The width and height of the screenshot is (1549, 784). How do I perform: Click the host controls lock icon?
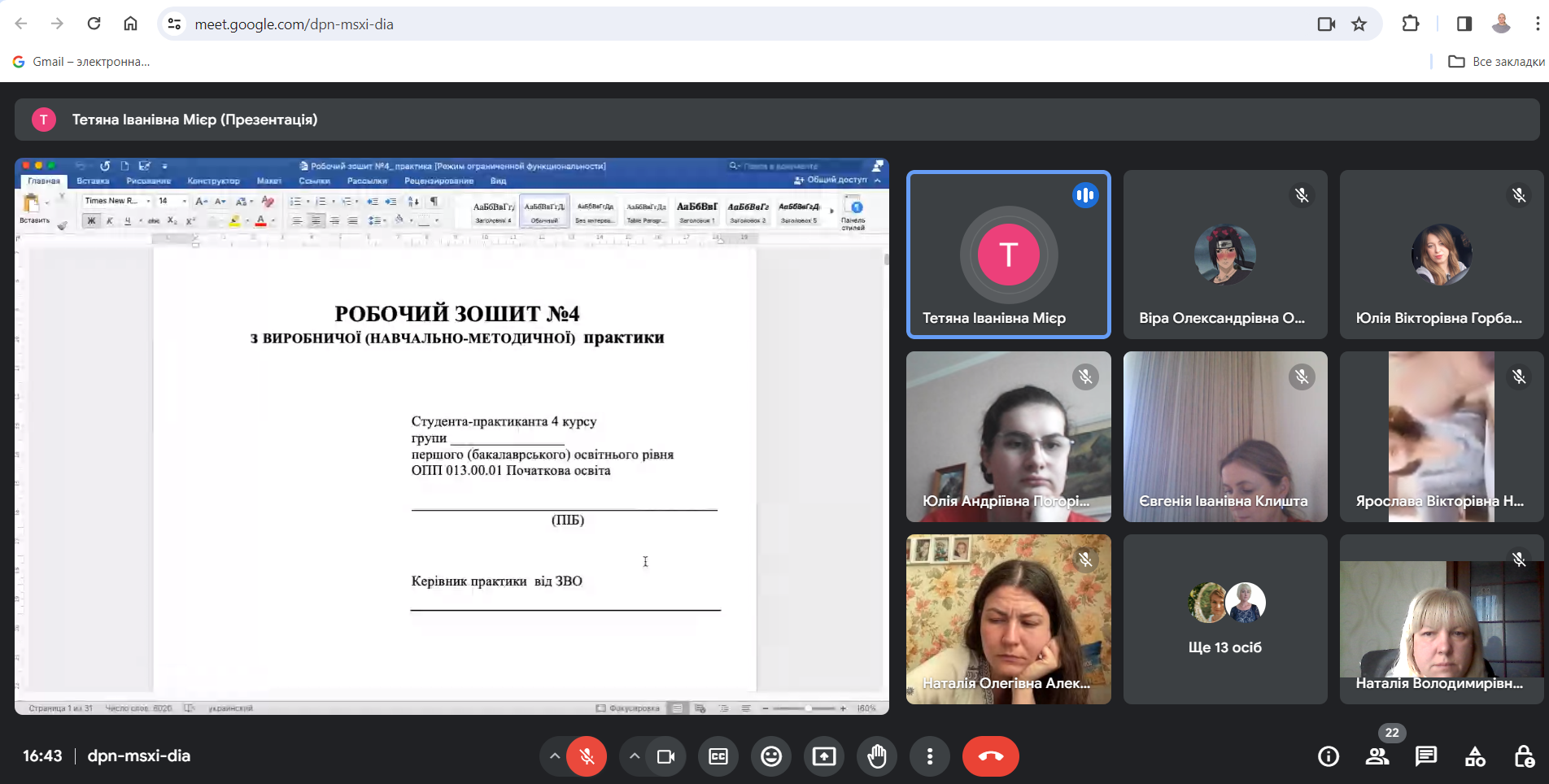point(1524,756)
